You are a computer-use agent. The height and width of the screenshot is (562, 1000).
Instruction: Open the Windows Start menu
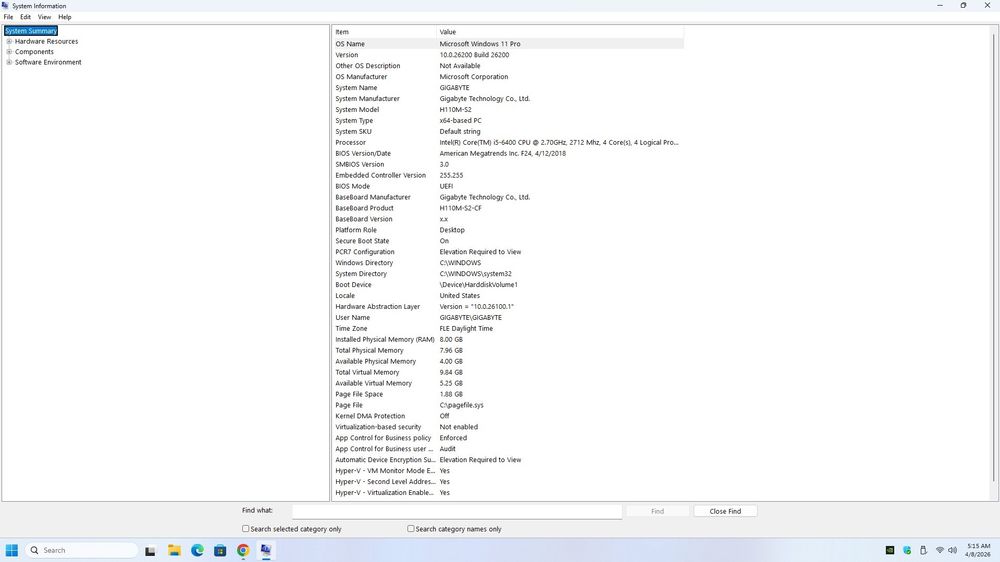[x=11, y=550]
